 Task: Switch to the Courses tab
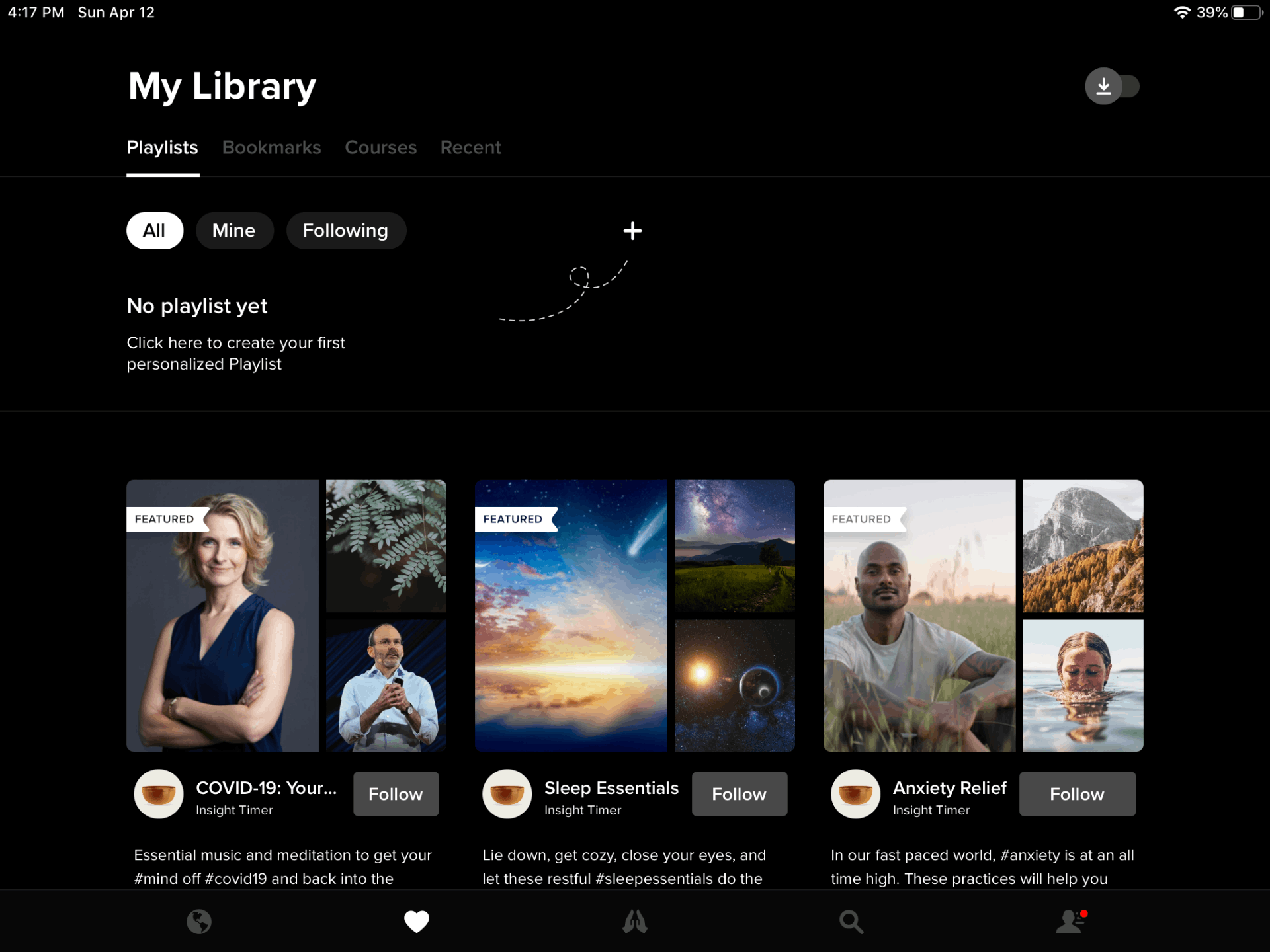381,147
